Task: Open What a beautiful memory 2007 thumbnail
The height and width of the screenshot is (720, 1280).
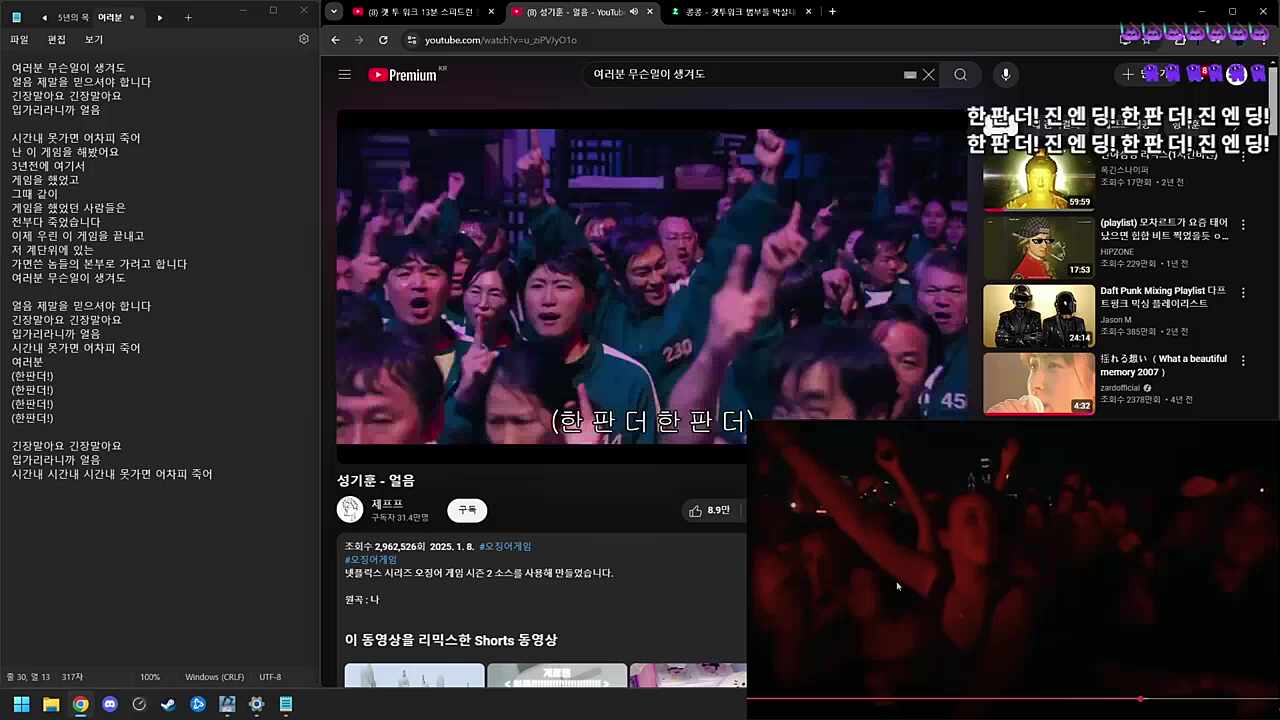Action: tap(1039, 383)
